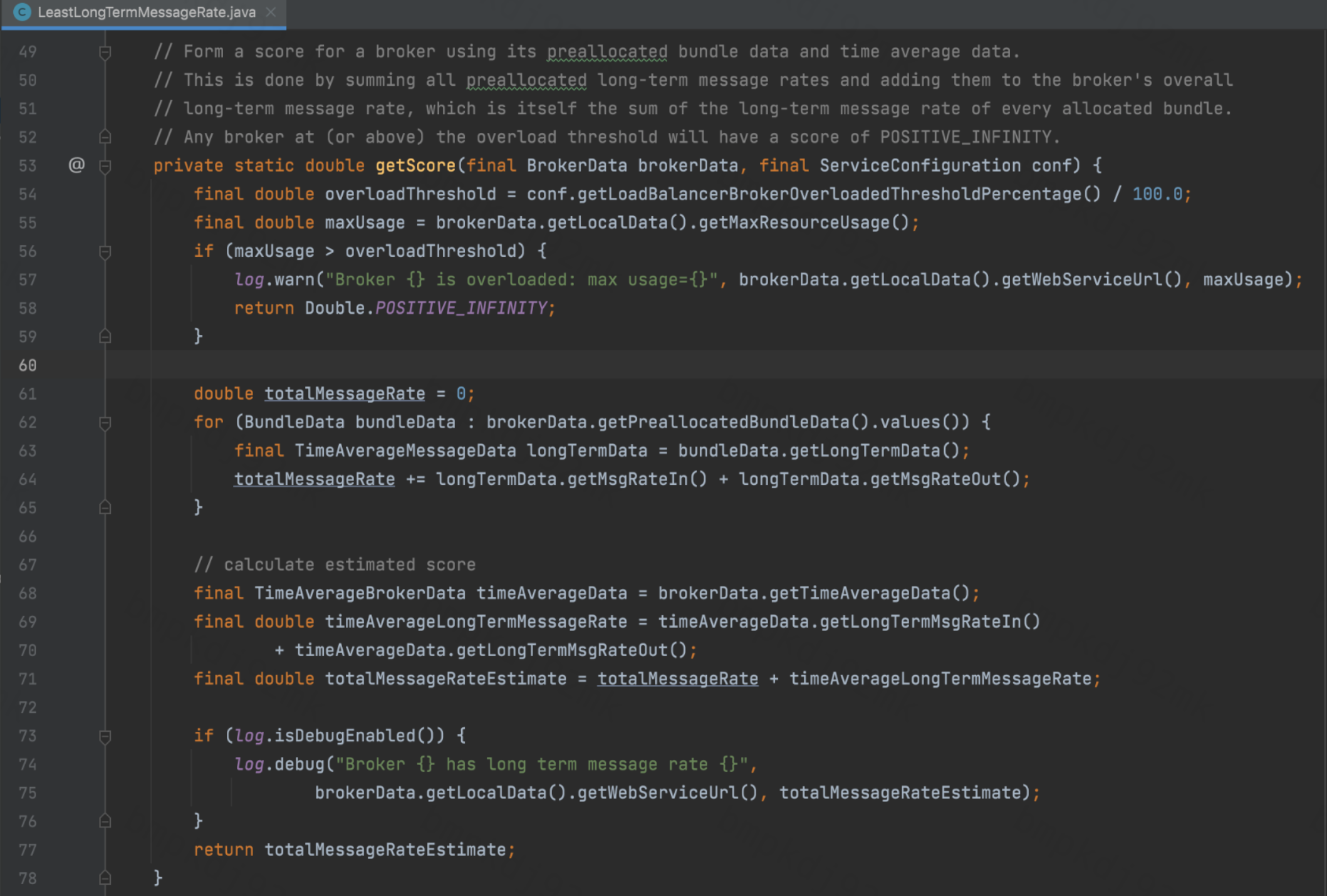Click the method end fold marker at line 78

click(x=105, y=878)
